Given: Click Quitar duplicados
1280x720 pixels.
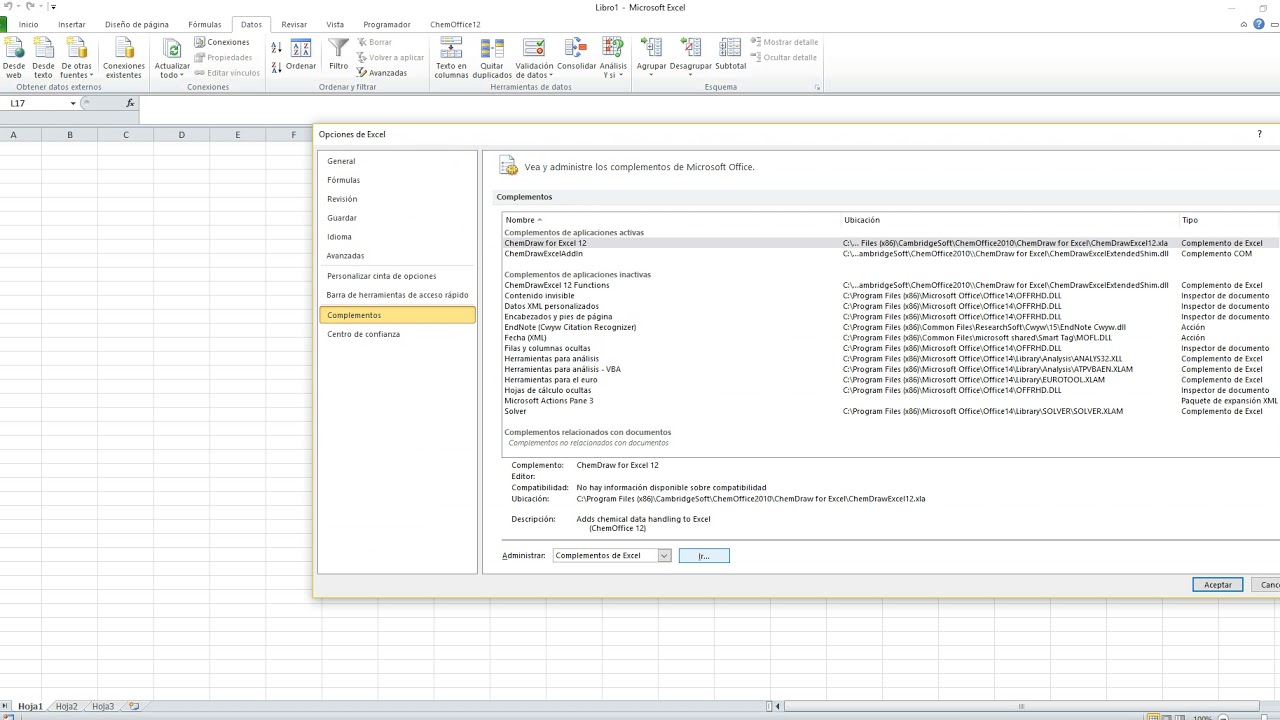Looking at the screenshot, I should point(492,58).
